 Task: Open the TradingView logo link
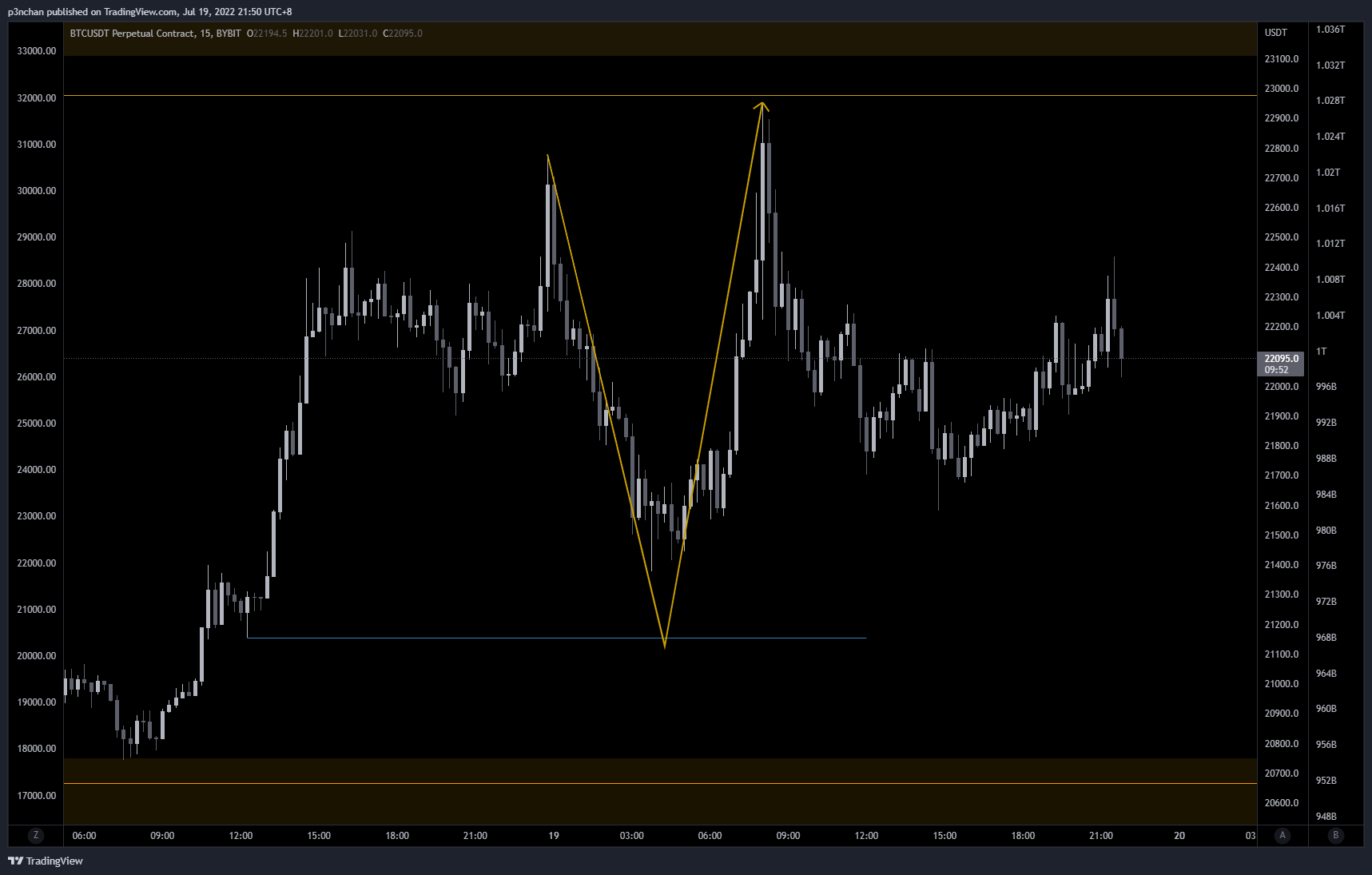pos(46,861)
